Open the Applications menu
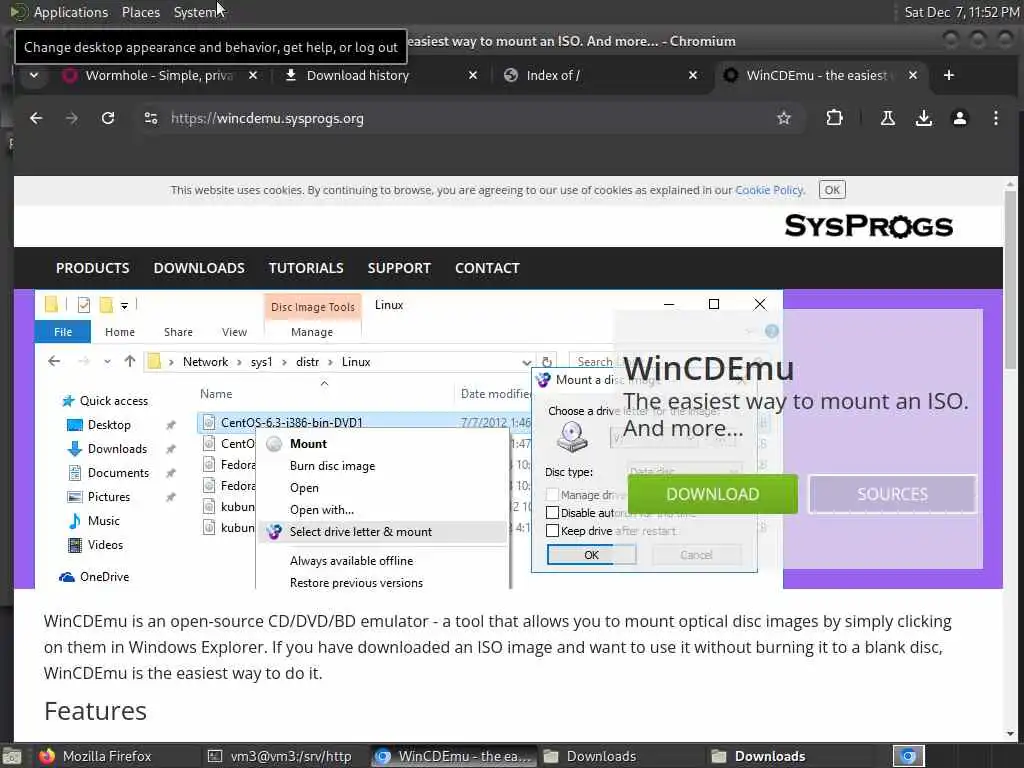 point(71,12)
